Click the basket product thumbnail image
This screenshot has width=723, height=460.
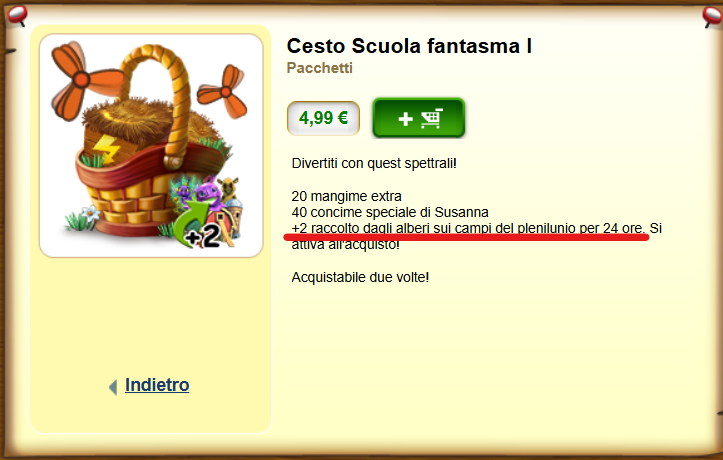(151, 146)
